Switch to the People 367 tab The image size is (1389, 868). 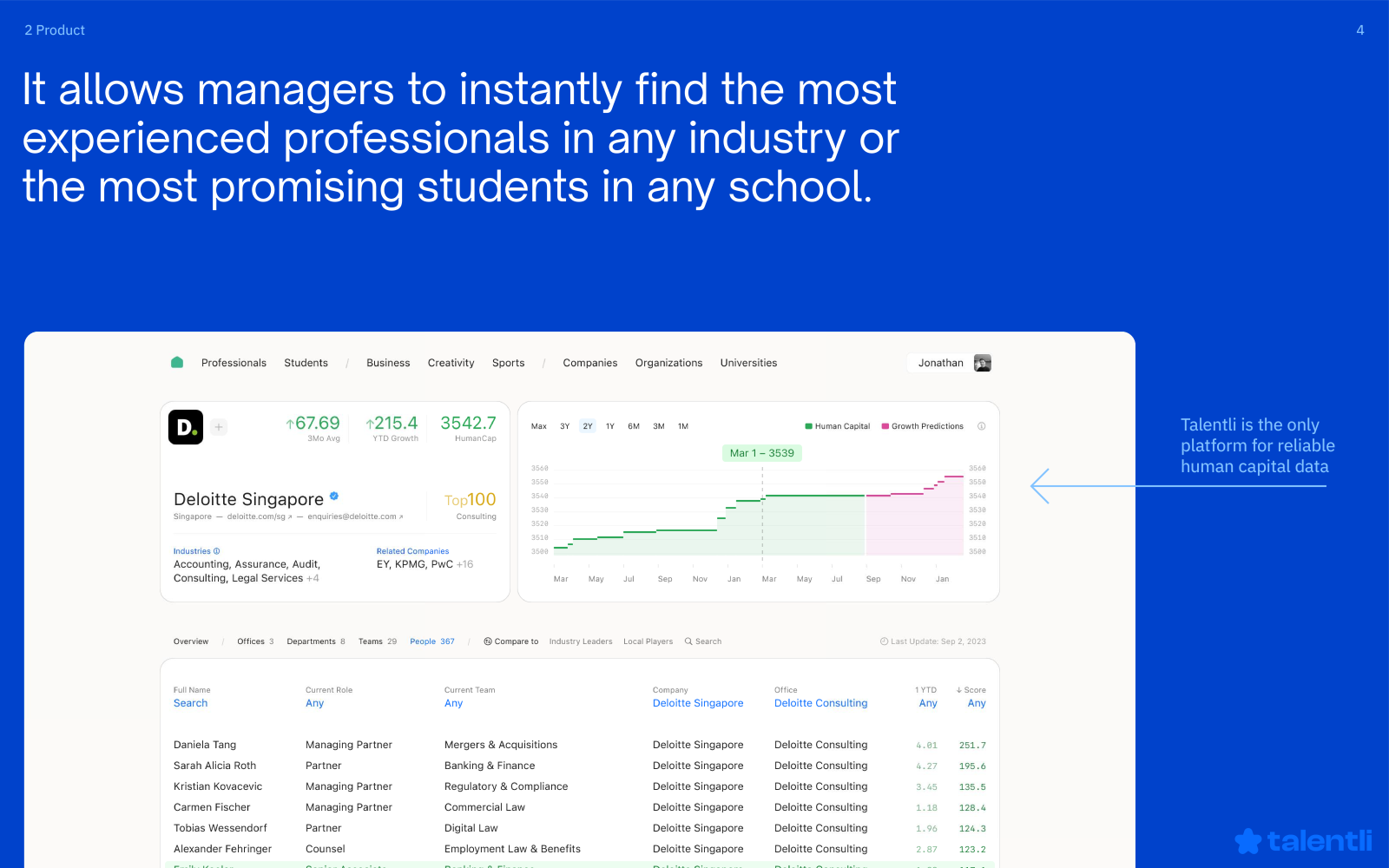(x=432, y=641)
